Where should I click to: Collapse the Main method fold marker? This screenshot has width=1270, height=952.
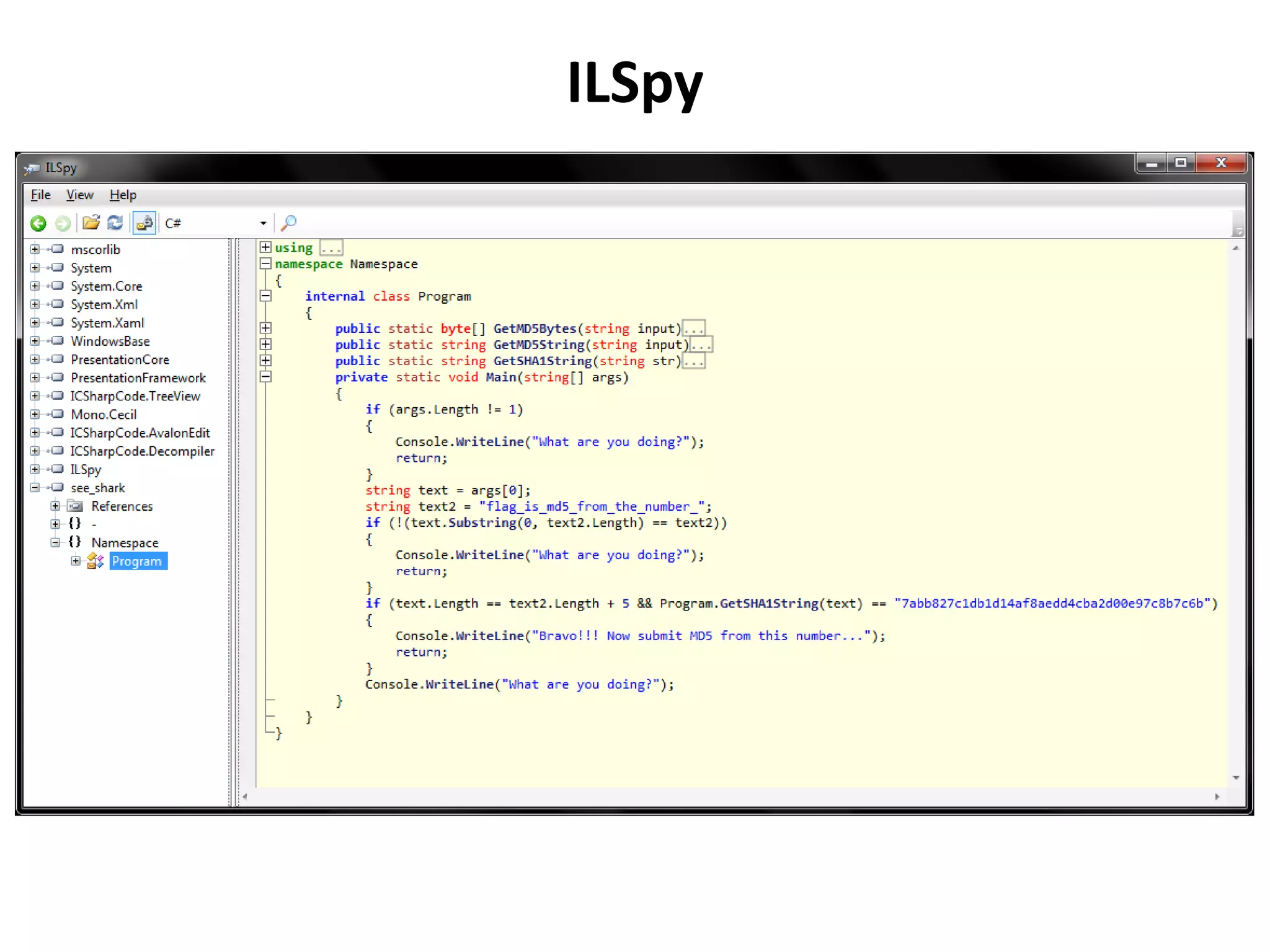[x=265, y=376]
